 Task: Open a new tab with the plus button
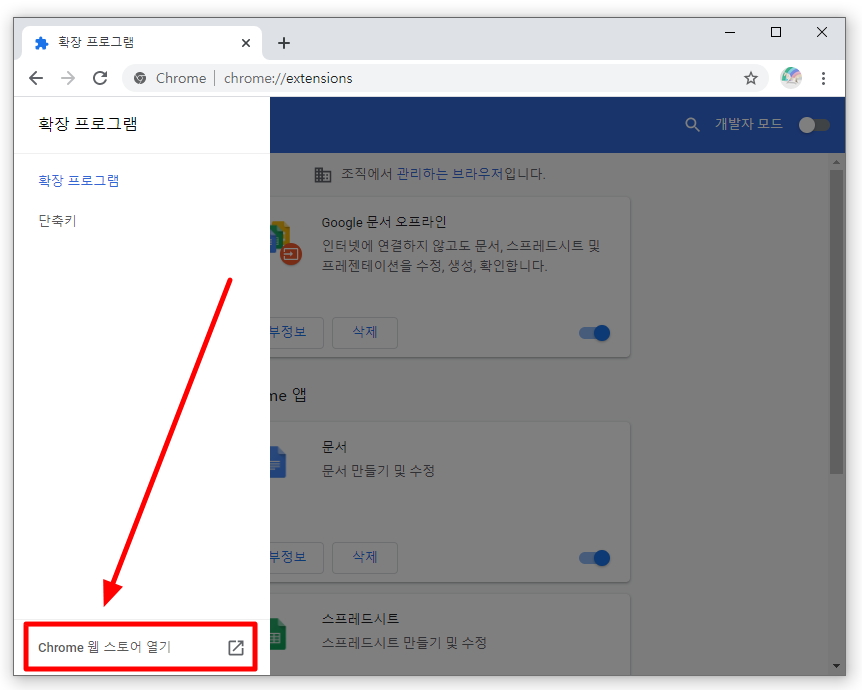284,43
